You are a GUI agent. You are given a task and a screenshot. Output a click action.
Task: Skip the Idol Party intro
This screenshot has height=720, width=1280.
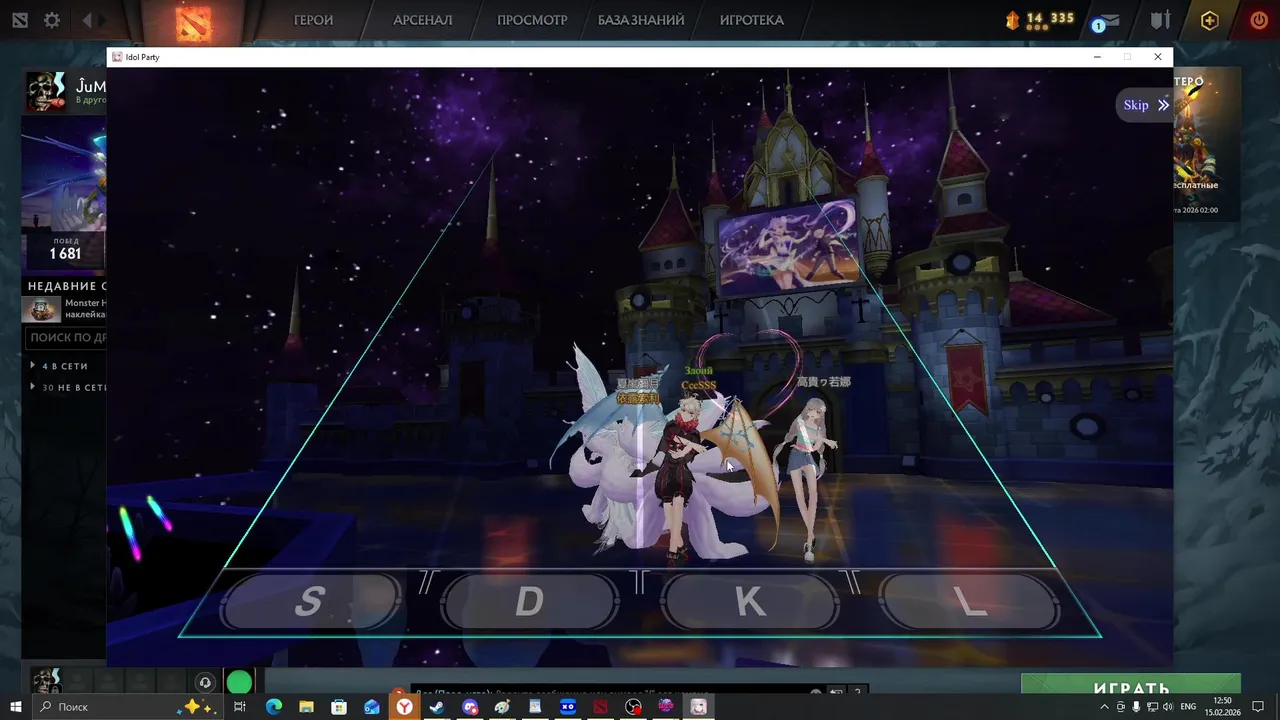(1145, 105)
